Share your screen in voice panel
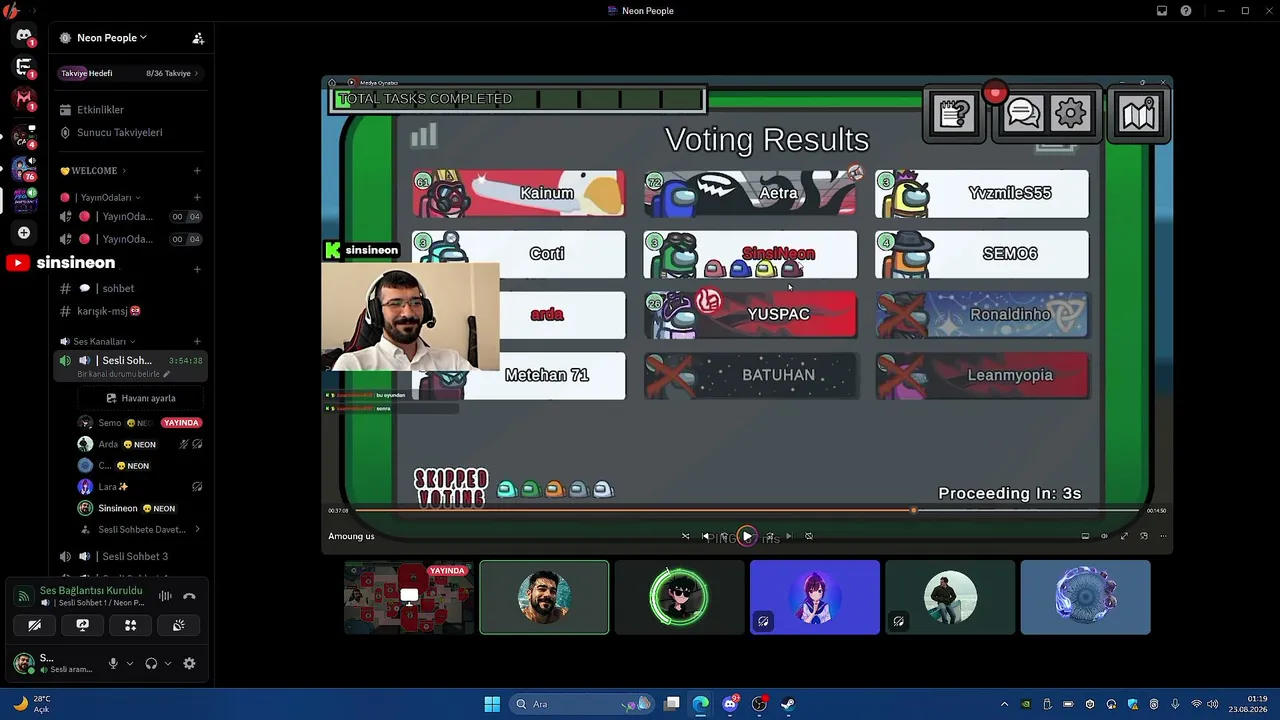1280x720 pixels. pos(83,625)
